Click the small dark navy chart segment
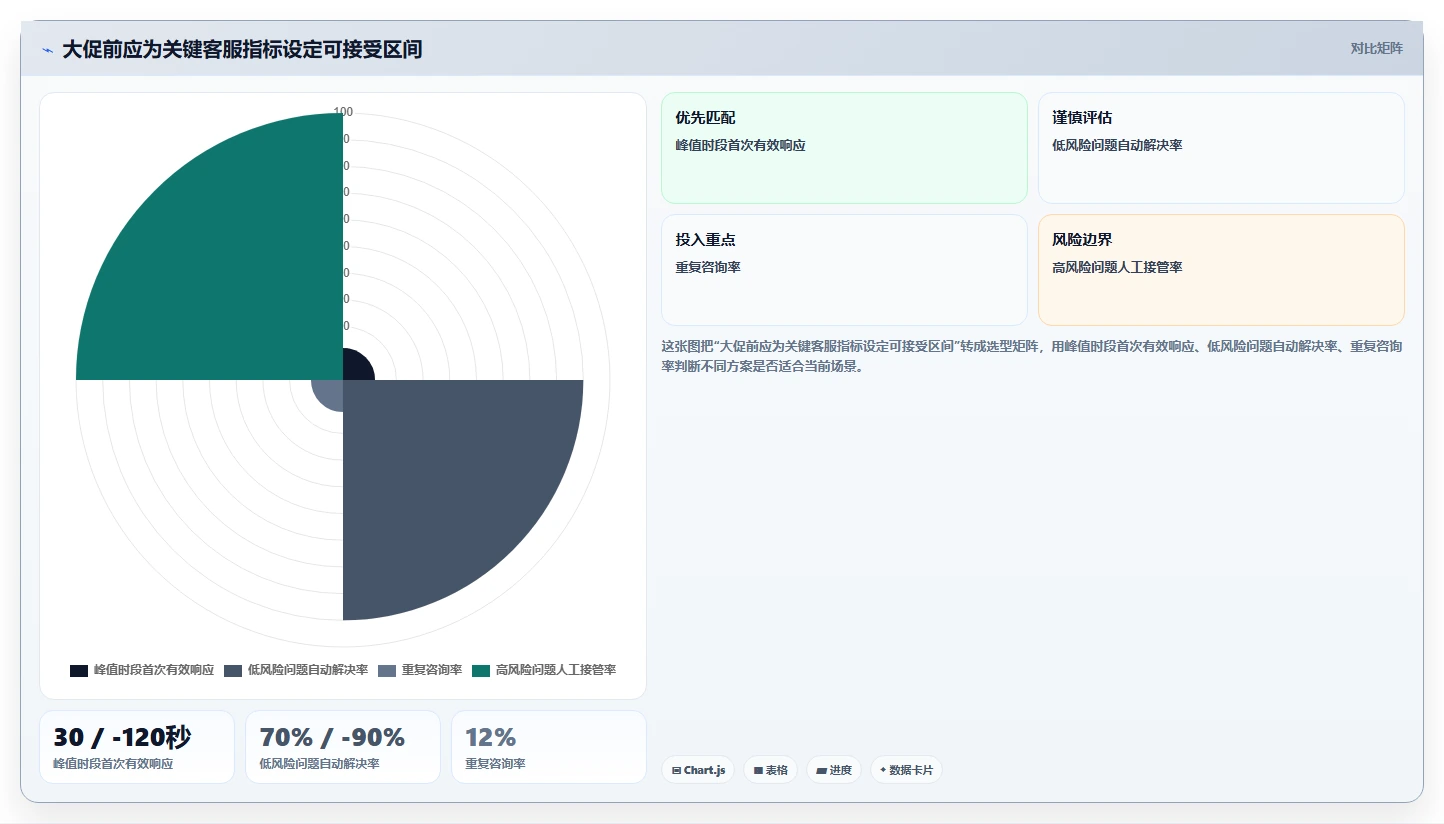This screenshot has height=824, width=1444. tap(356, 367)
